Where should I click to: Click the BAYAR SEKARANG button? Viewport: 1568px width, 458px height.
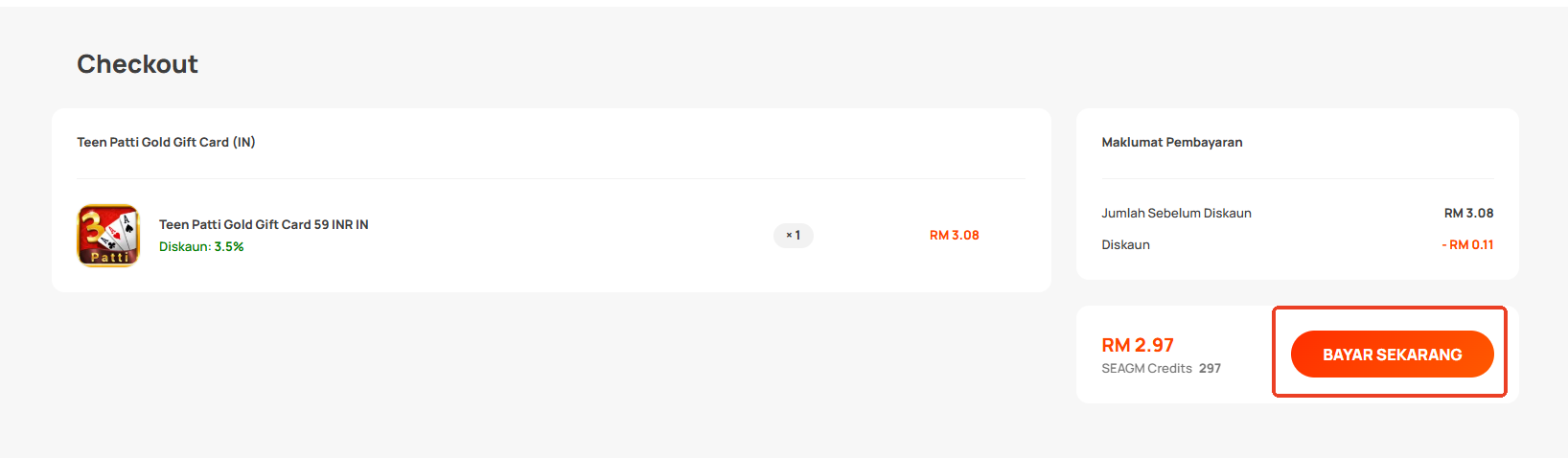1392,354
